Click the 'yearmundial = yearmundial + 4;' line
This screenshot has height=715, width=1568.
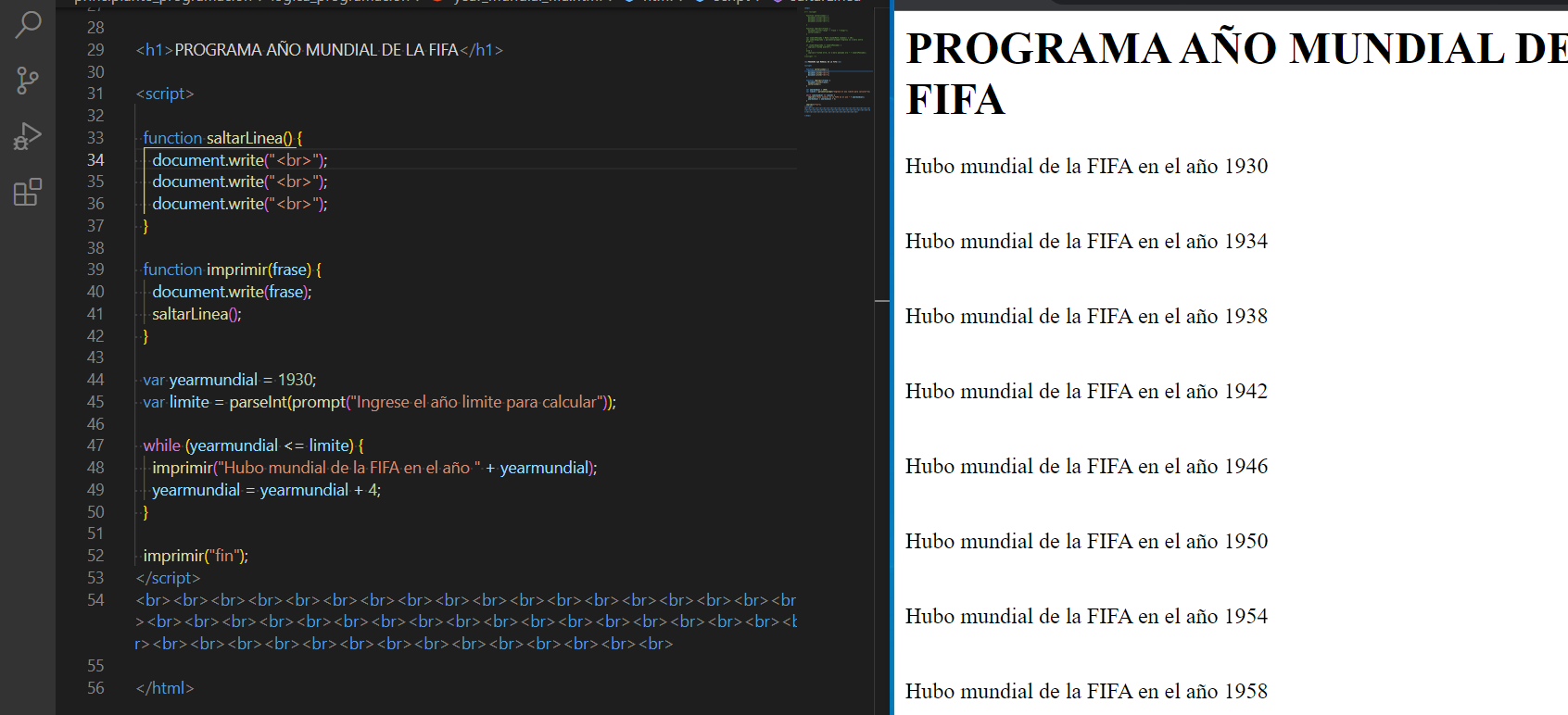click(x=267, y=490)
